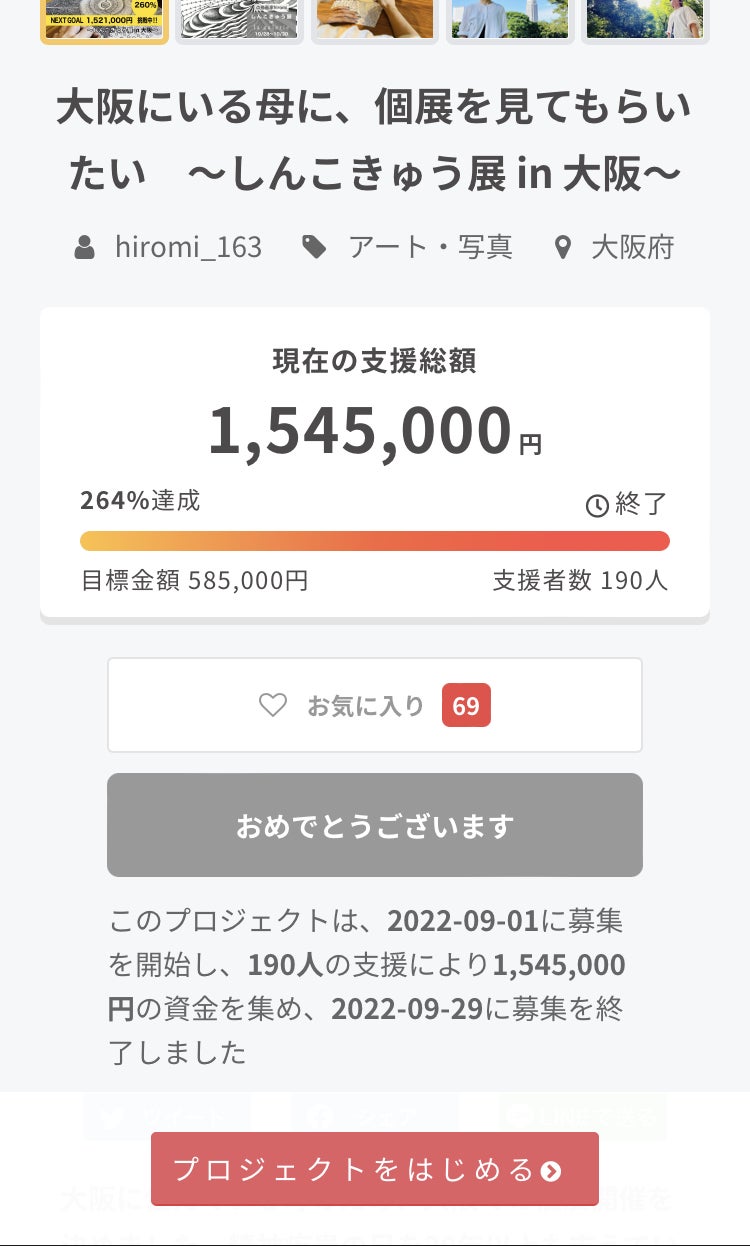Select the fifth thumbnail with green trees

tap(645, 20)
